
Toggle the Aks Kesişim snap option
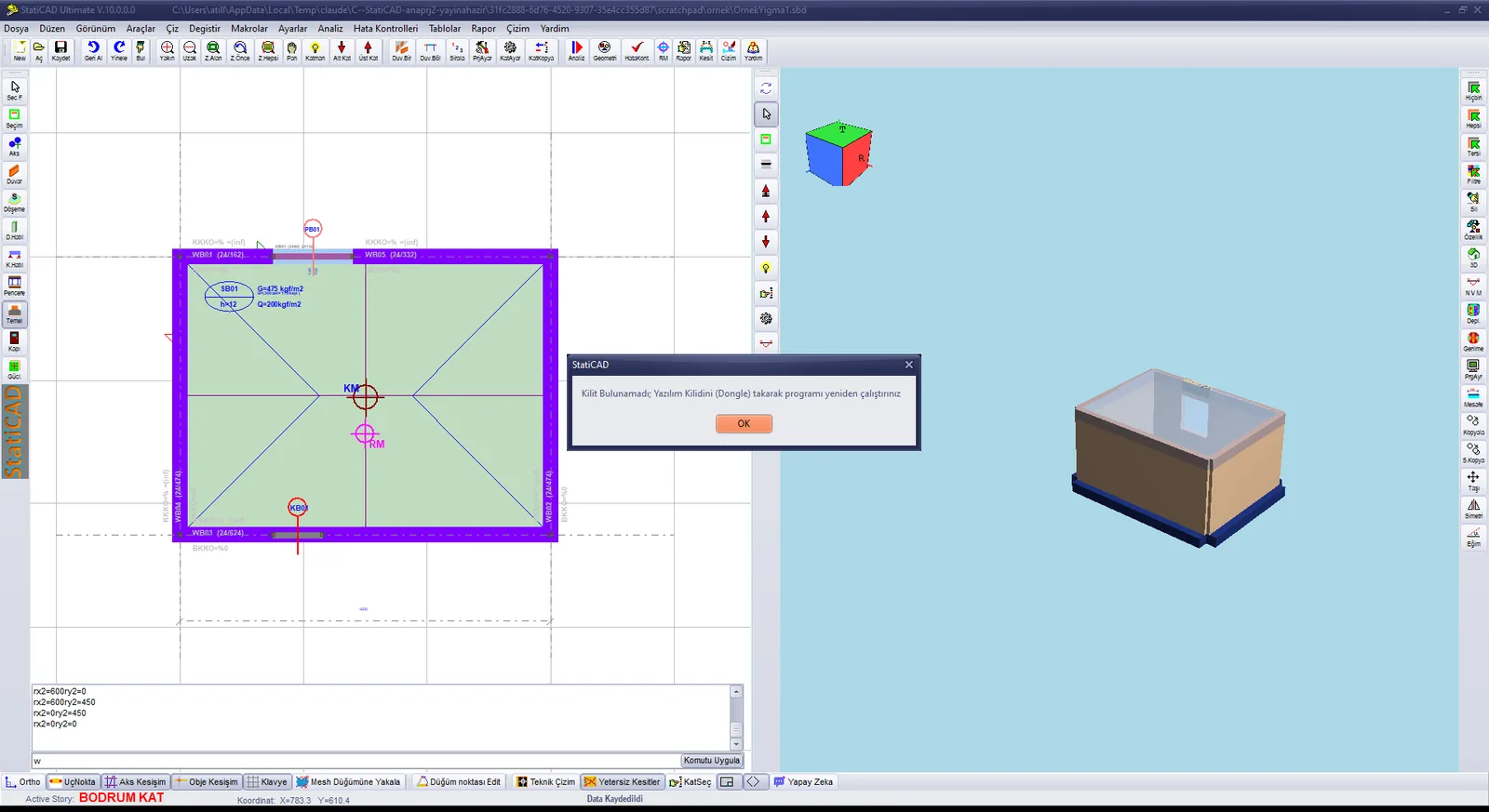click(135, 781)
